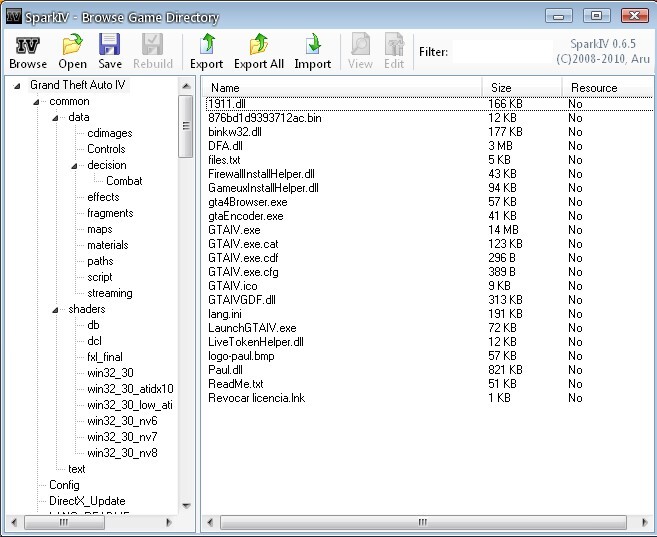Select LaunchGTAIV.exe in the list

(x=252, y=328)
